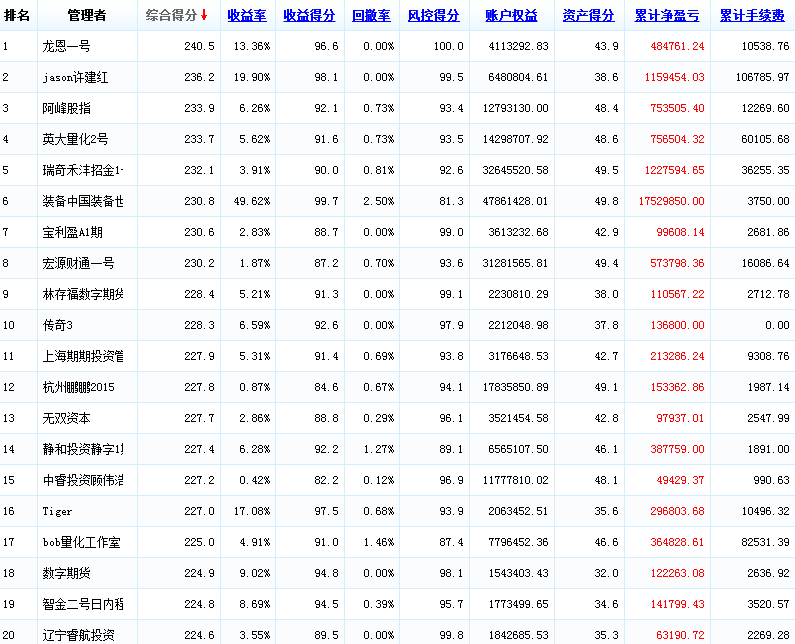The image size is (795, 644).
Task: Click account equity 4113292.83
Action: coord(519,46)
